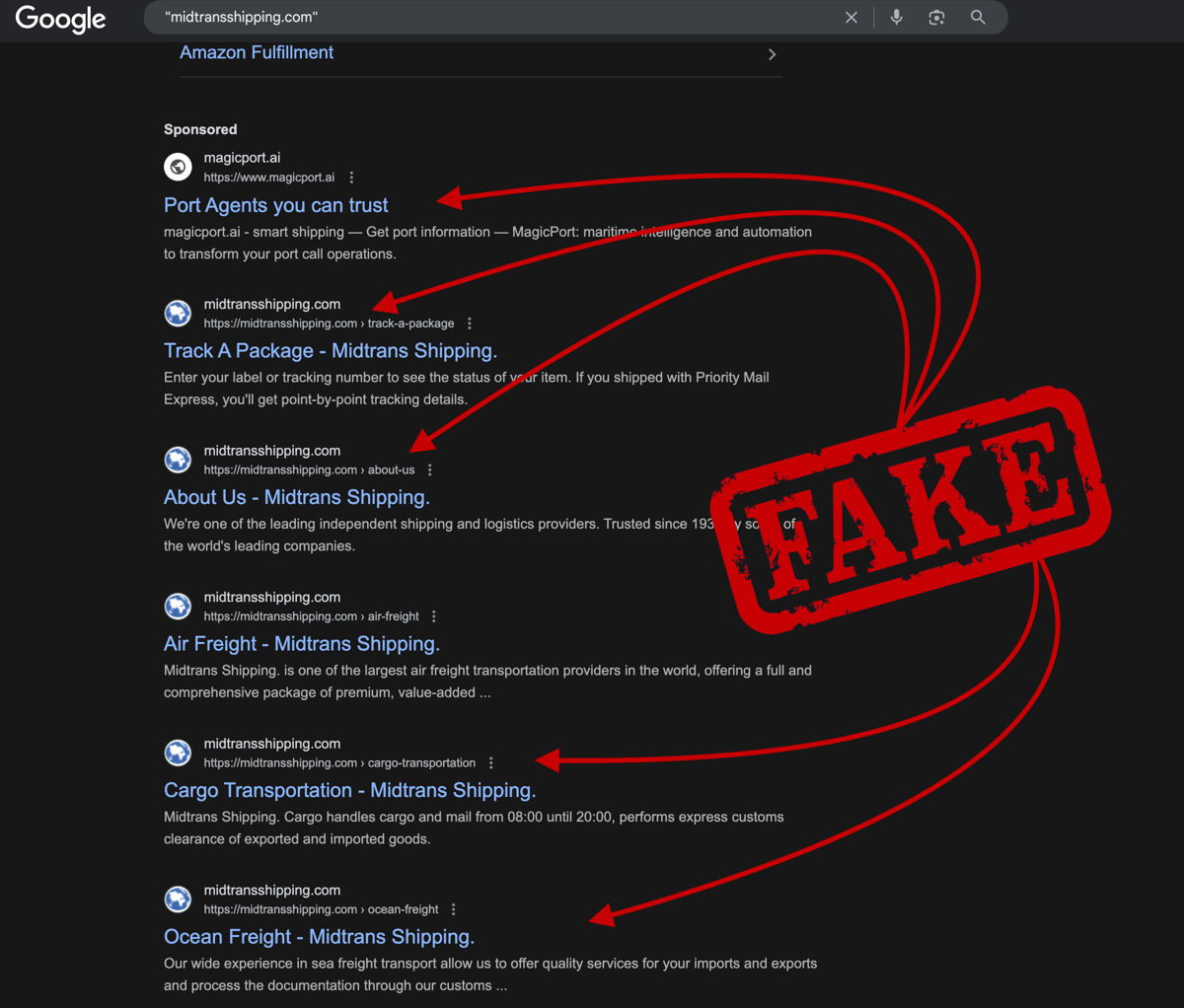1184x1008 pixels.
Task: Open About Us - Midtrans Shipping result
Action: click(296, 498)
